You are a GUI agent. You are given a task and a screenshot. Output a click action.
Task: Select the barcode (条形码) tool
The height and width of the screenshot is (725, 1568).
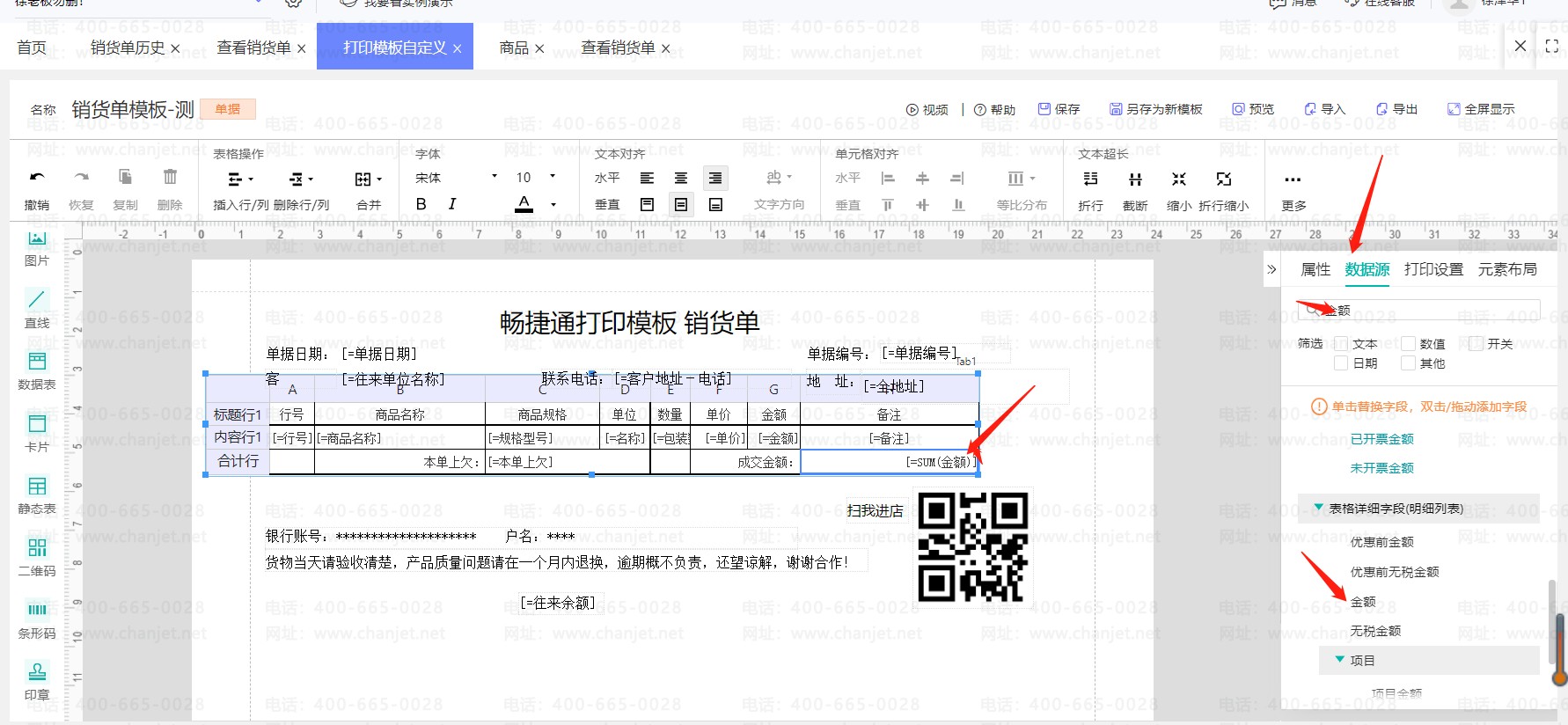37,611
